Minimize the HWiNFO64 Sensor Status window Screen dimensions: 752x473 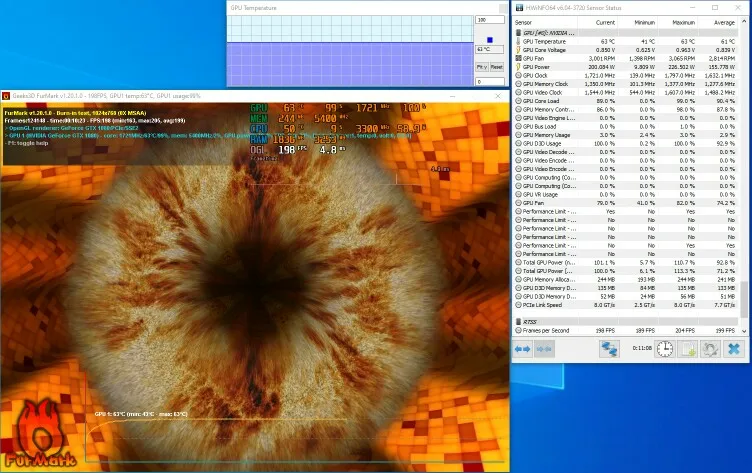click(x=693, y=8)
